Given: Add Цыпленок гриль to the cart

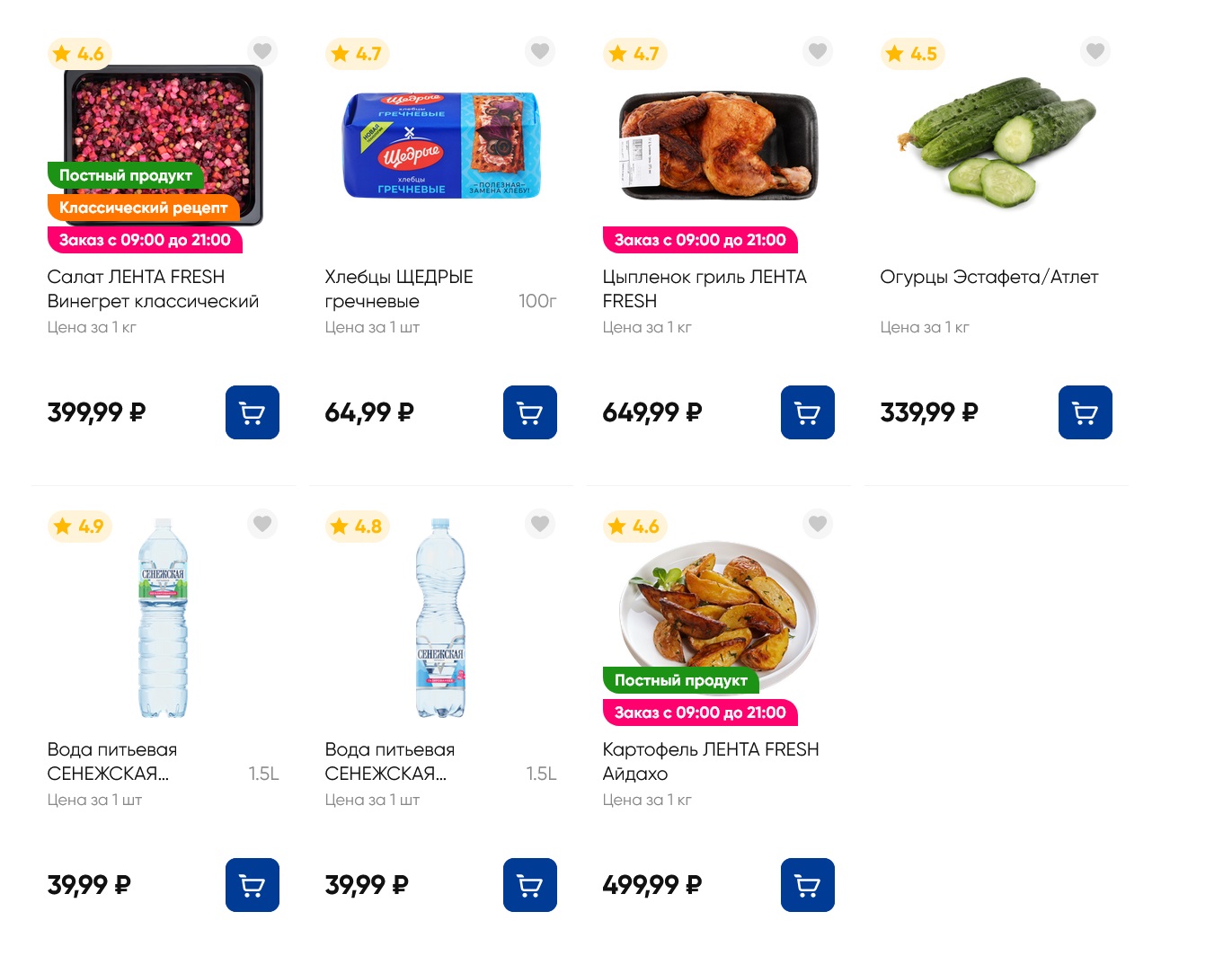Looking at the screenshot, I should [807, 412].
